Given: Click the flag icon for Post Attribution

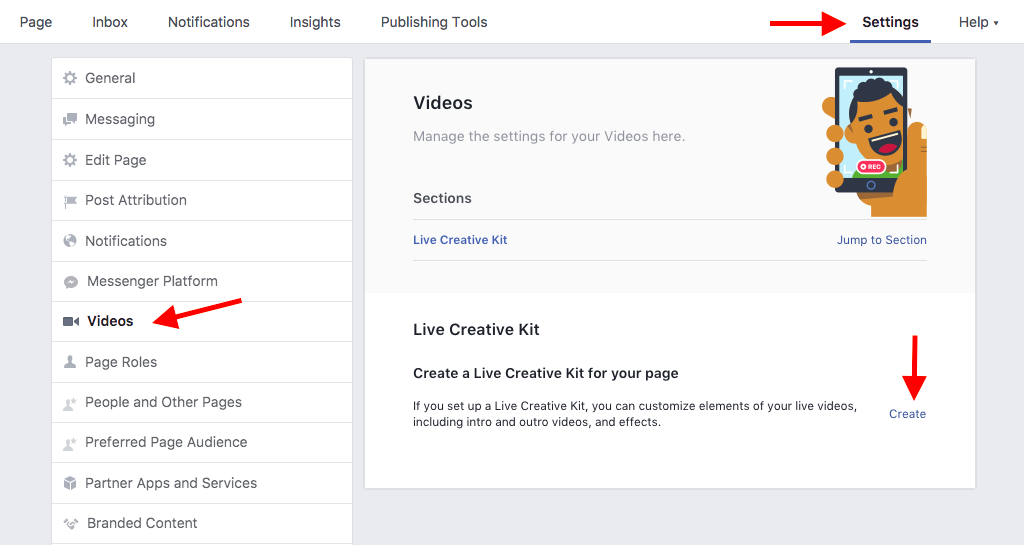Looking at the screenshot, I should coord(70,201).
